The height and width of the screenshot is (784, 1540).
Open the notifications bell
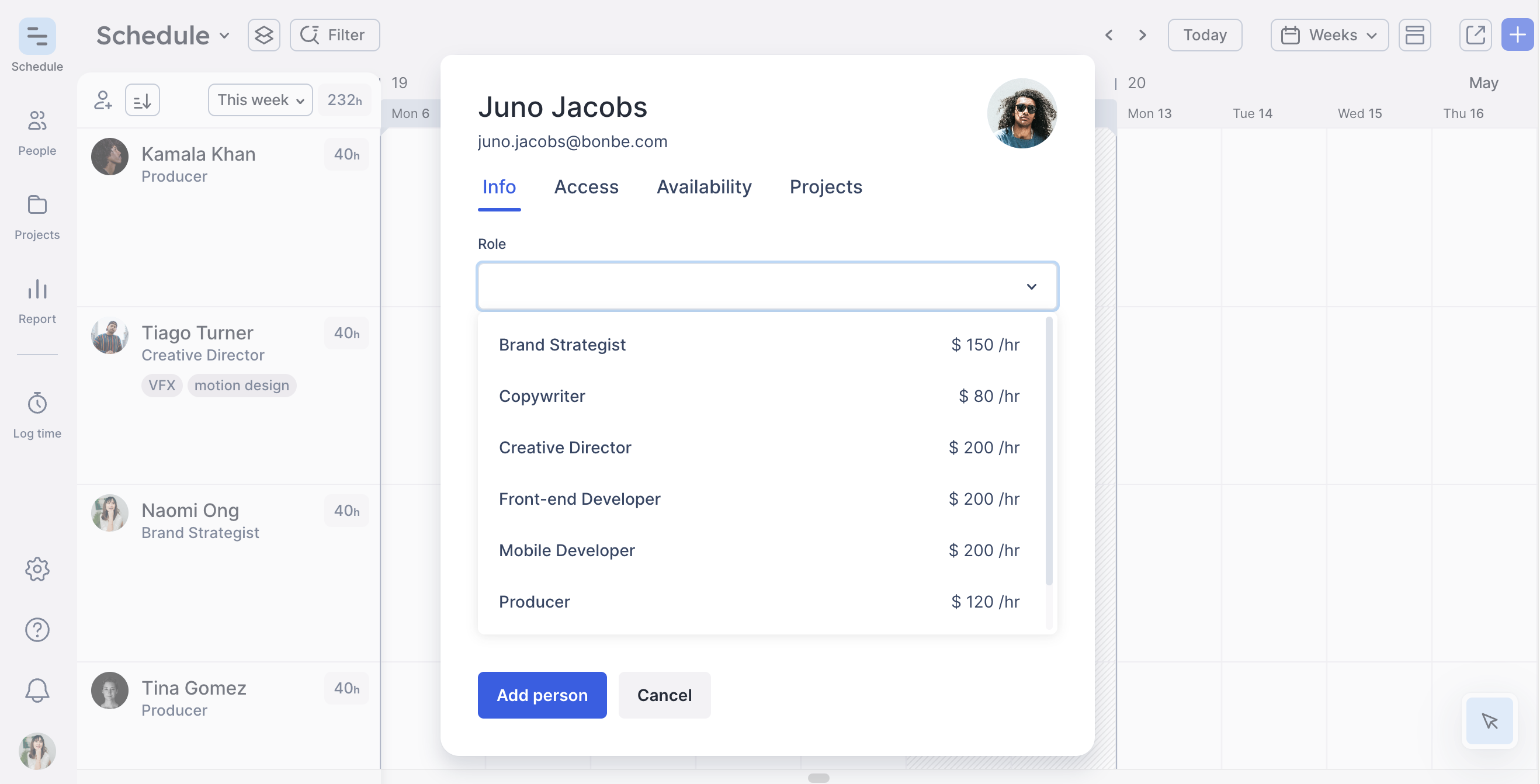pyautogui.click(x=37, y=690)
